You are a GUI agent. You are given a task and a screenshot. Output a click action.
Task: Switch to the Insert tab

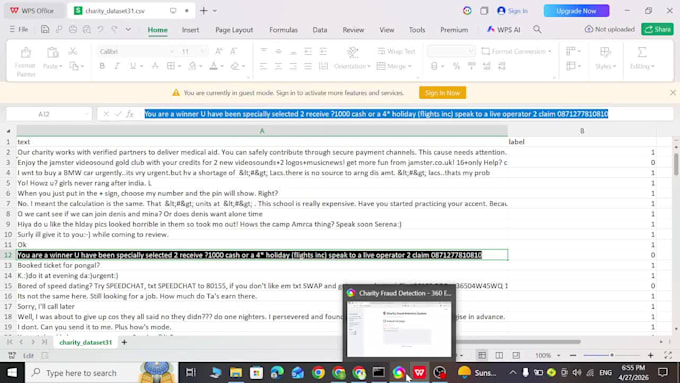click(190, 29)
